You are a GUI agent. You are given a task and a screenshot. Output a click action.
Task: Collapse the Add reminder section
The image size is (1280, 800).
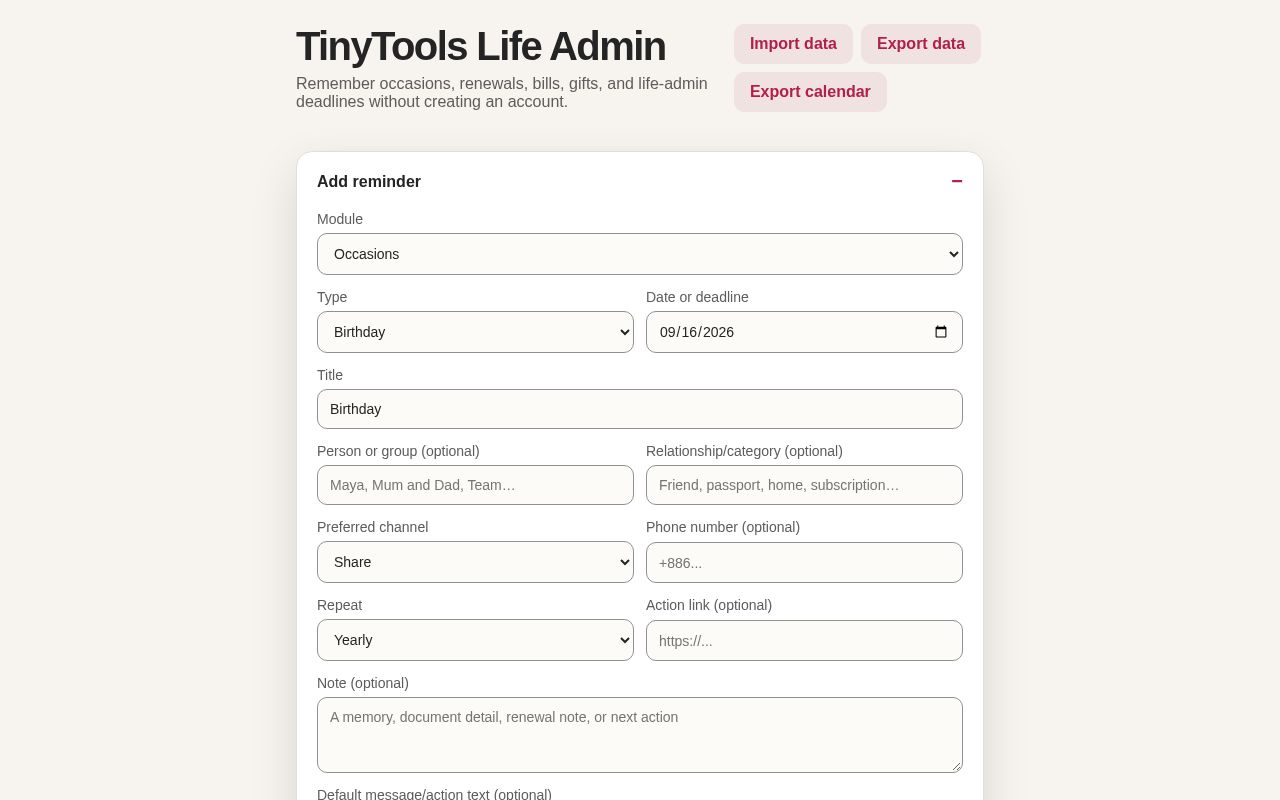tap(956, 181)
